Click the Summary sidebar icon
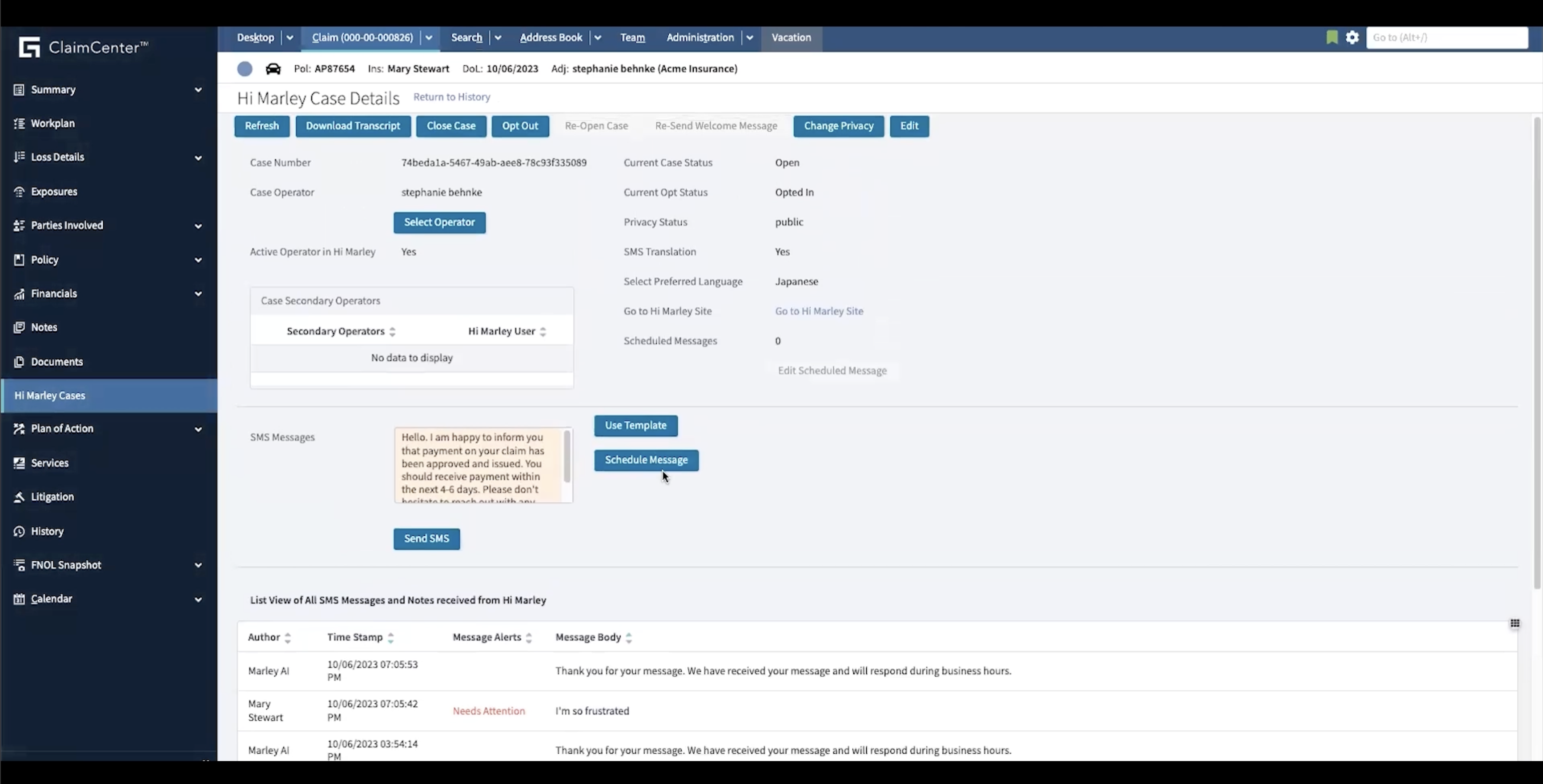Image resolution: width=1543 pixels, height=784 pixels. coord(19,90)
